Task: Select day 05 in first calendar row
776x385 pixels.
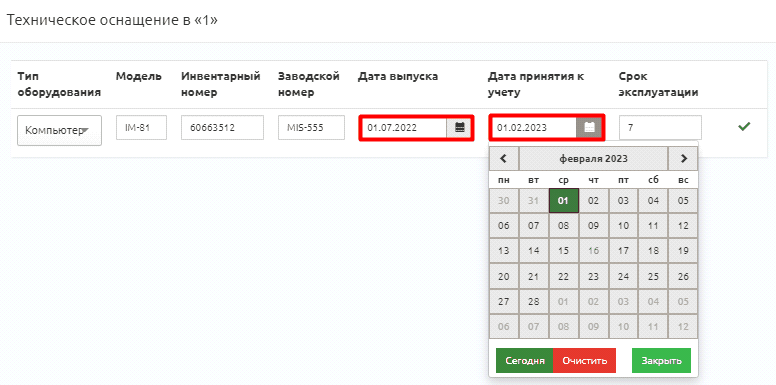Action: (683, 201)
